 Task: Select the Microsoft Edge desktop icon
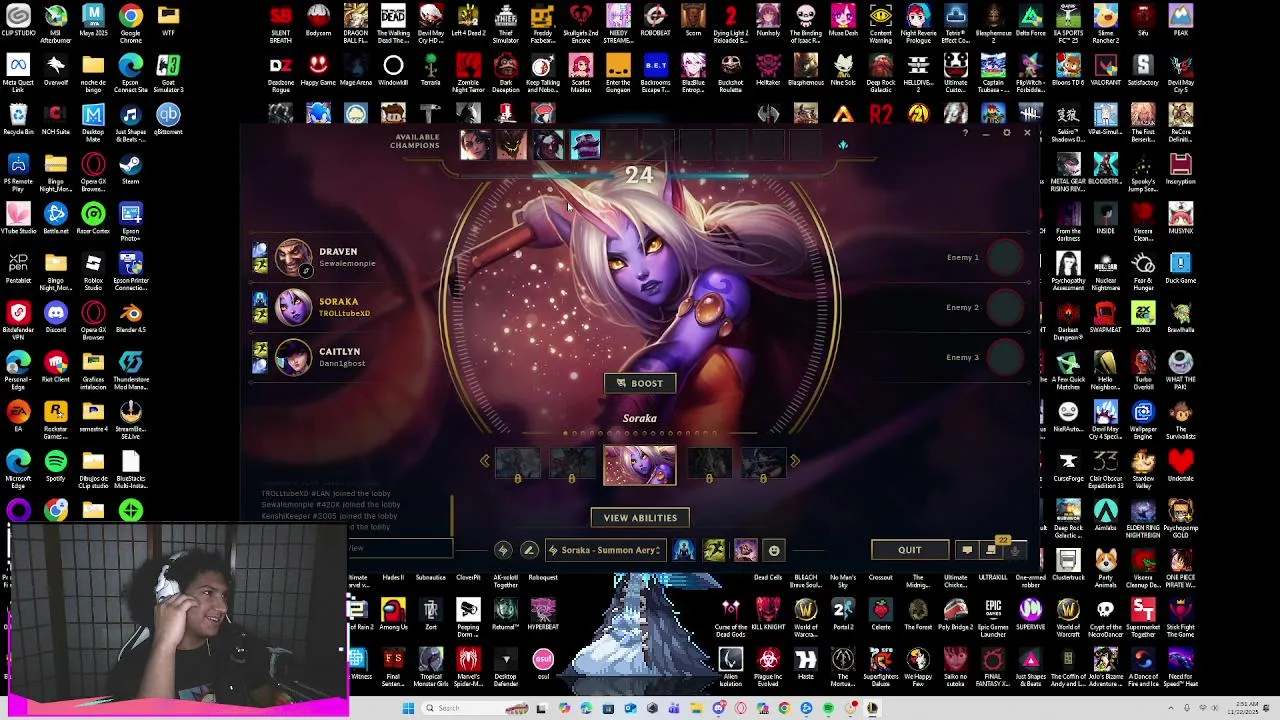(x=18, y=467)
